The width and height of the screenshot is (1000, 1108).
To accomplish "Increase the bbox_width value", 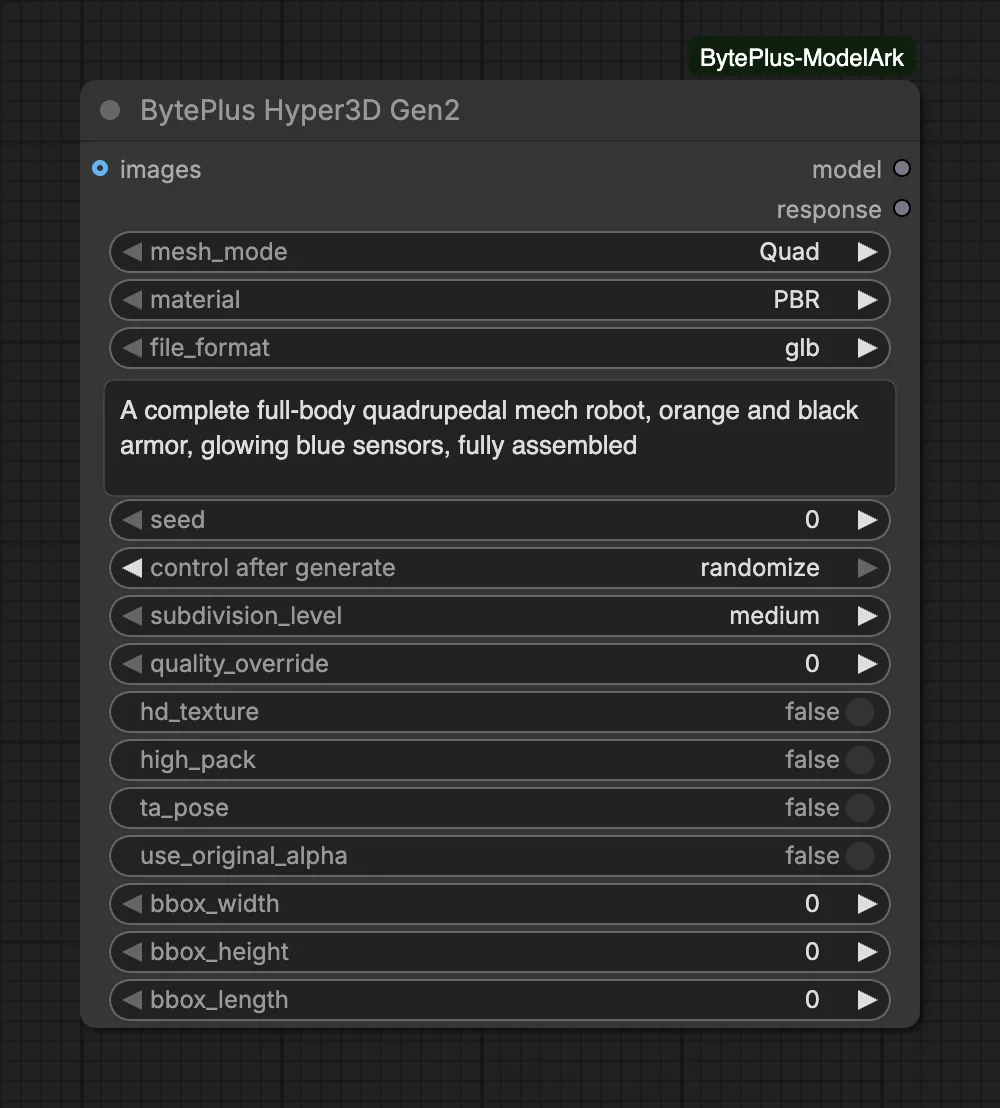I will pyautogui.click(x=867, y=904).
